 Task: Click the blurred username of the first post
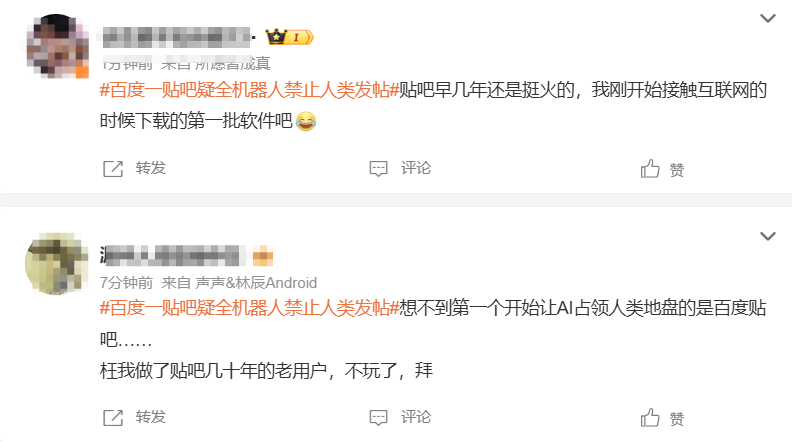pos(177,37)
